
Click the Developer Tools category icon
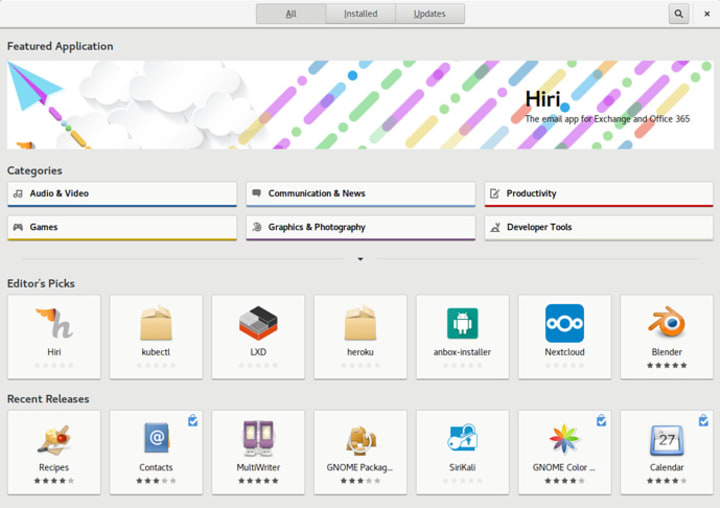[x=495, y=227]
